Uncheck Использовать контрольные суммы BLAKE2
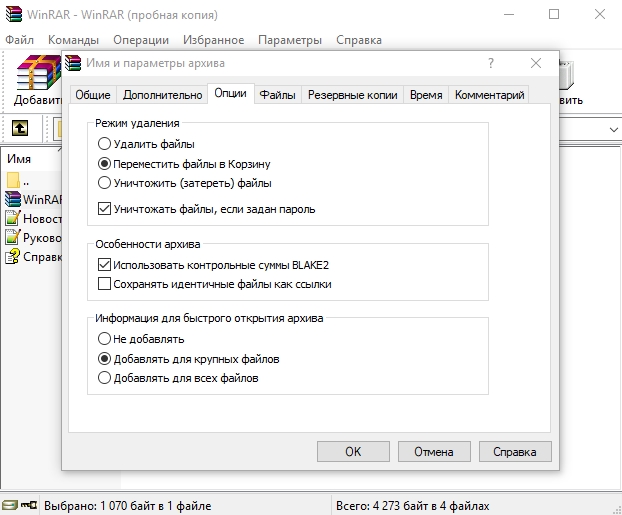 coord(104,265)
